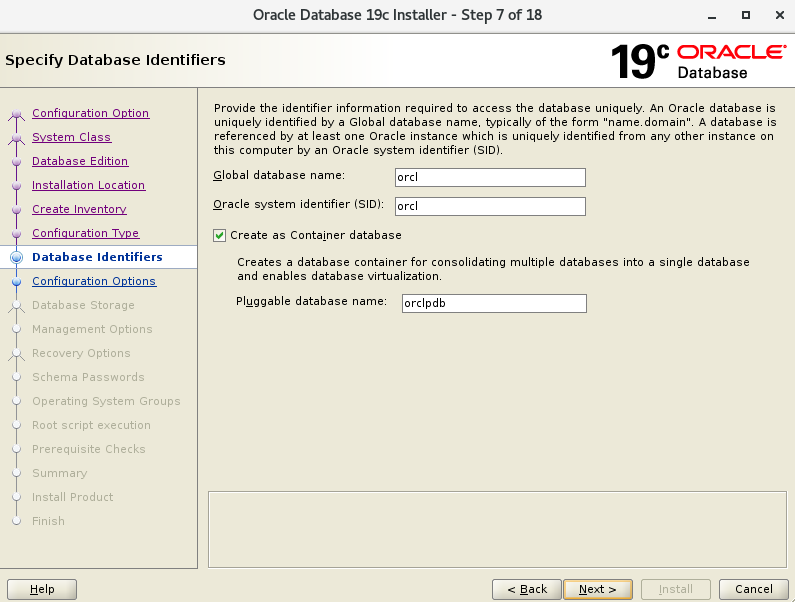Click the Finish step bullet icon
This screenshot has width=795, height=602.
(17, 521)
